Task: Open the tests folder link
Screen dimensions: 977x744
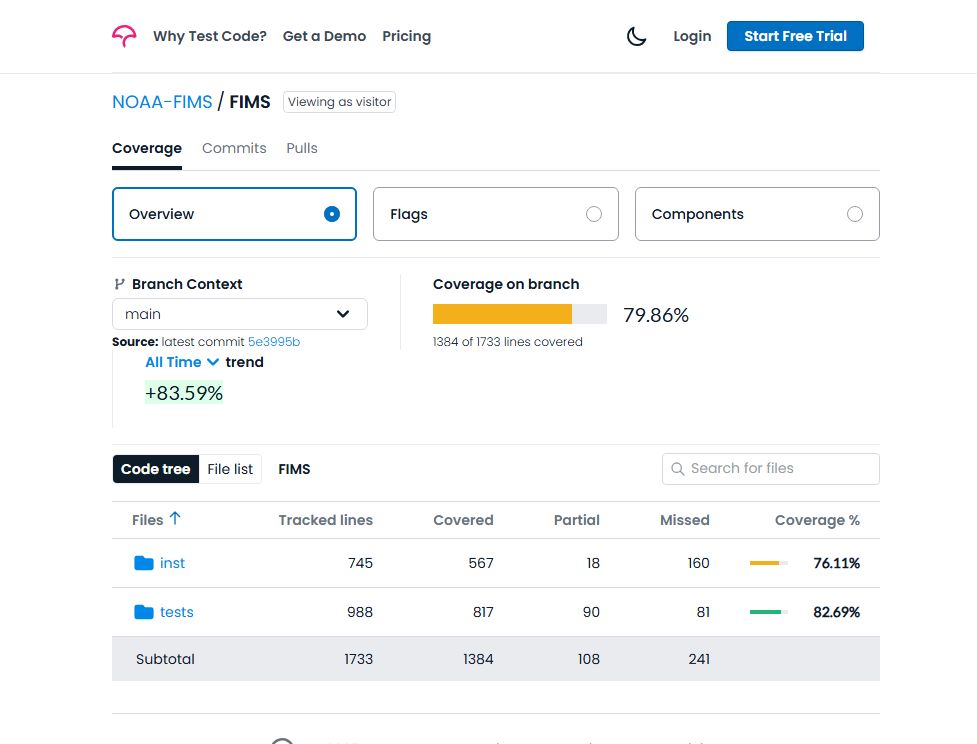Action: coord(177,612)
